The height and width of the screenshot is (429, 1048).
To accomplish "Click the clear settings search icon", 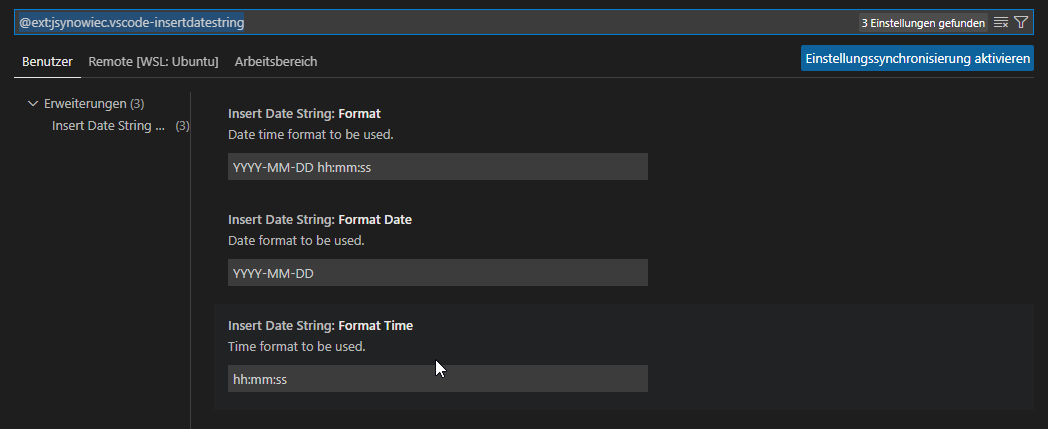I will point(1001,22).
